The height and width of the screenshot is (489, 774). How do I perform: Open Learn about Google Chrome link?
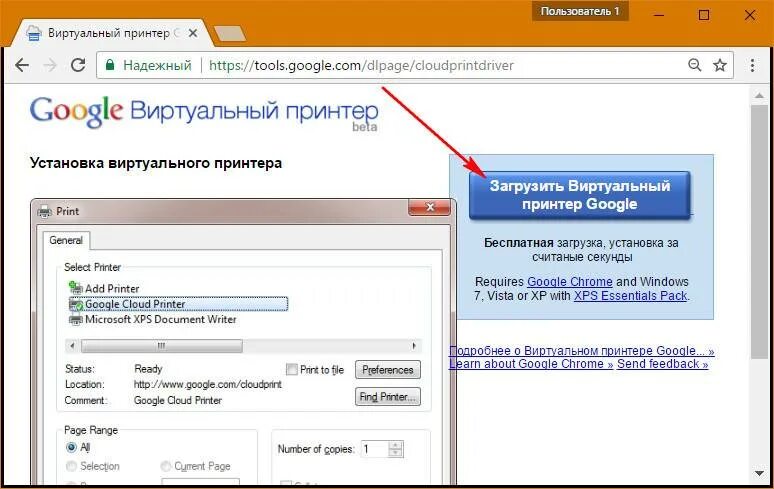(x=531, y=364)
